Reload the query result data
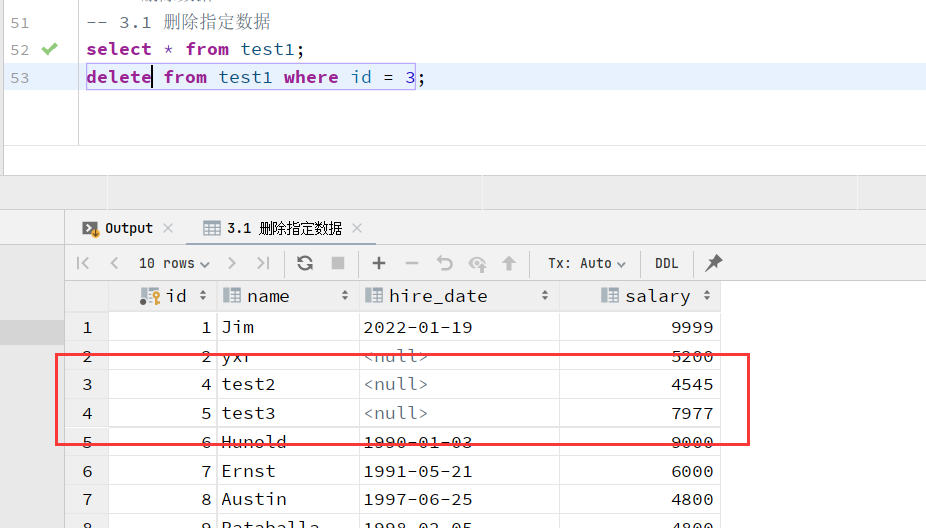This screenshot has width=926, height=528. pos(305,263)
